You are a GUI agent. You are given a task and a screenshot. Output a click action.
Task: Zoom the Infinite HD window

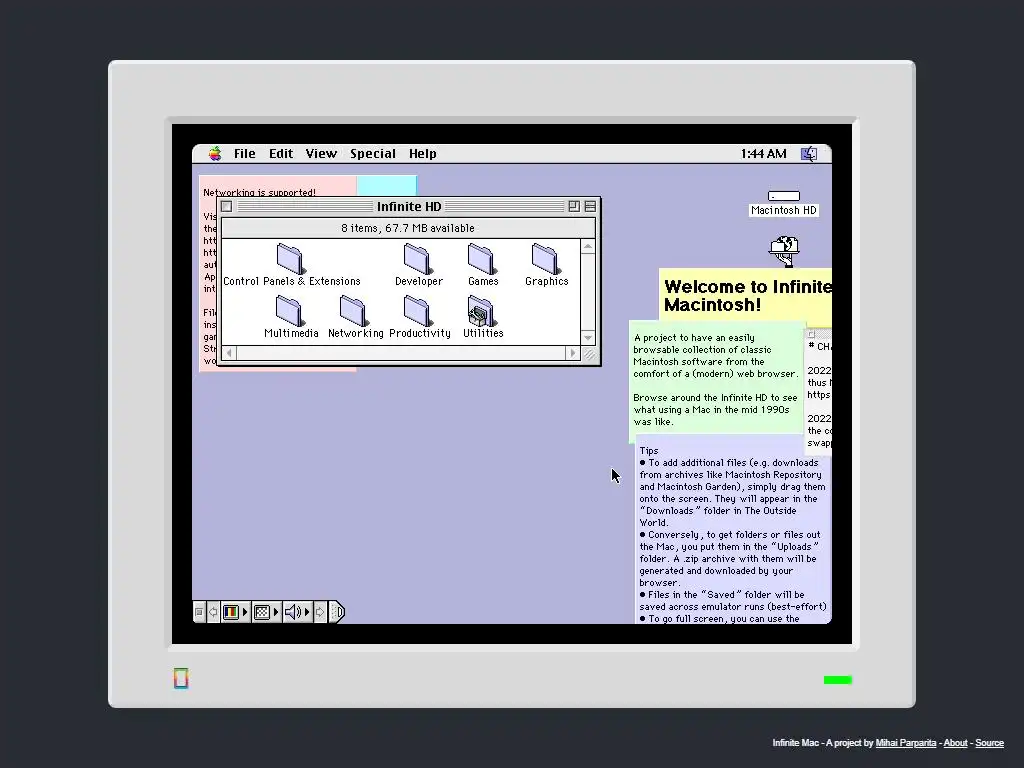click(574, 206)
